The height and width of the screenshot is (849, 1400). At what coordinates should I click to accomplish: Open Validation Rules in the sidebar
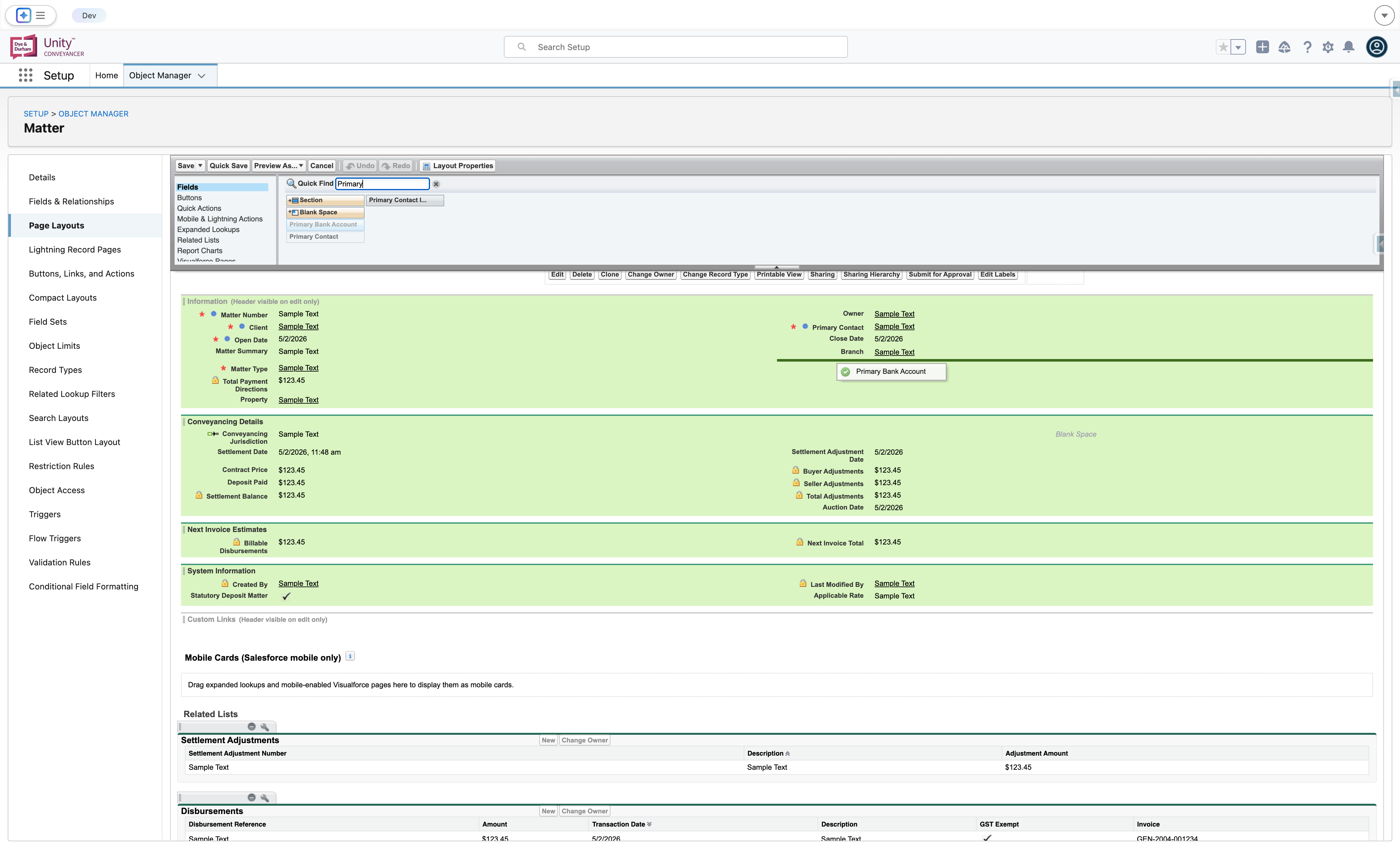[x=60, y=562]
